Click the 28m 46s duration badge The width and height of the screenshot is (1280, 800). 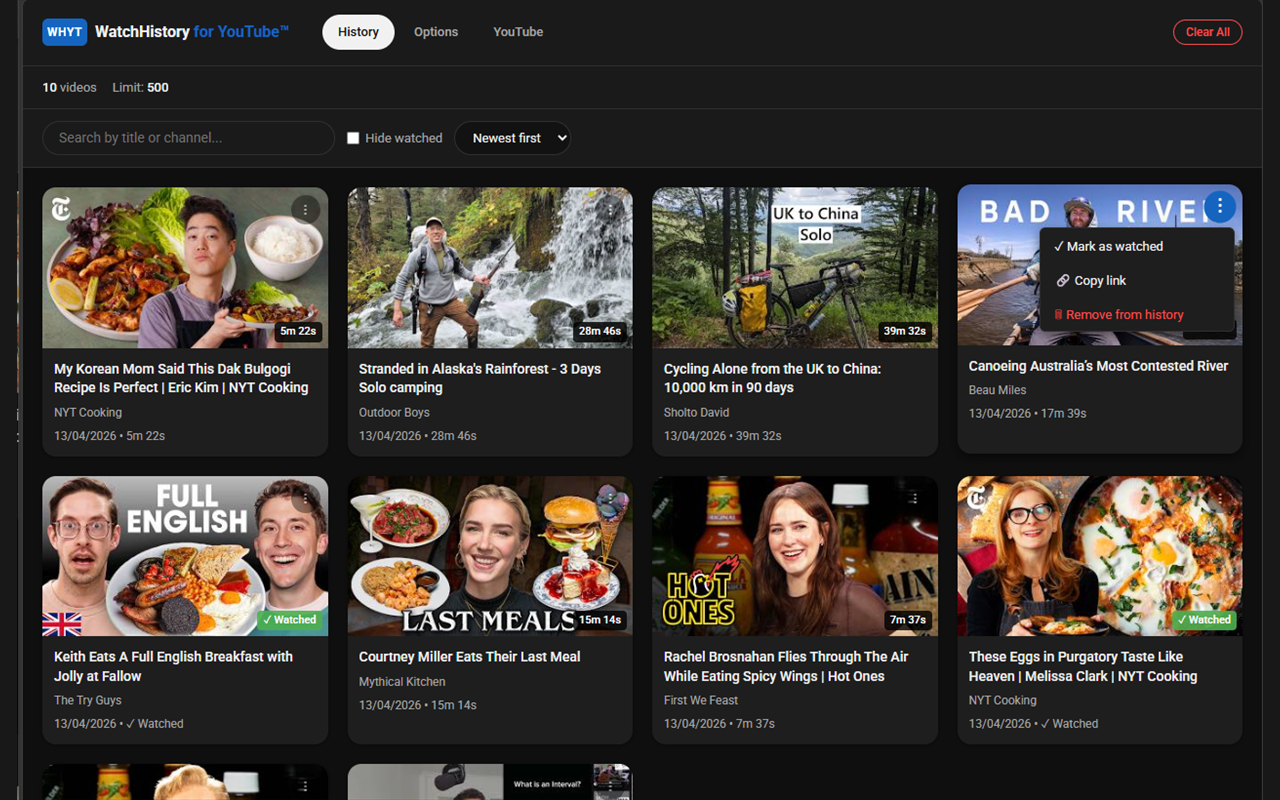[600, 331]
